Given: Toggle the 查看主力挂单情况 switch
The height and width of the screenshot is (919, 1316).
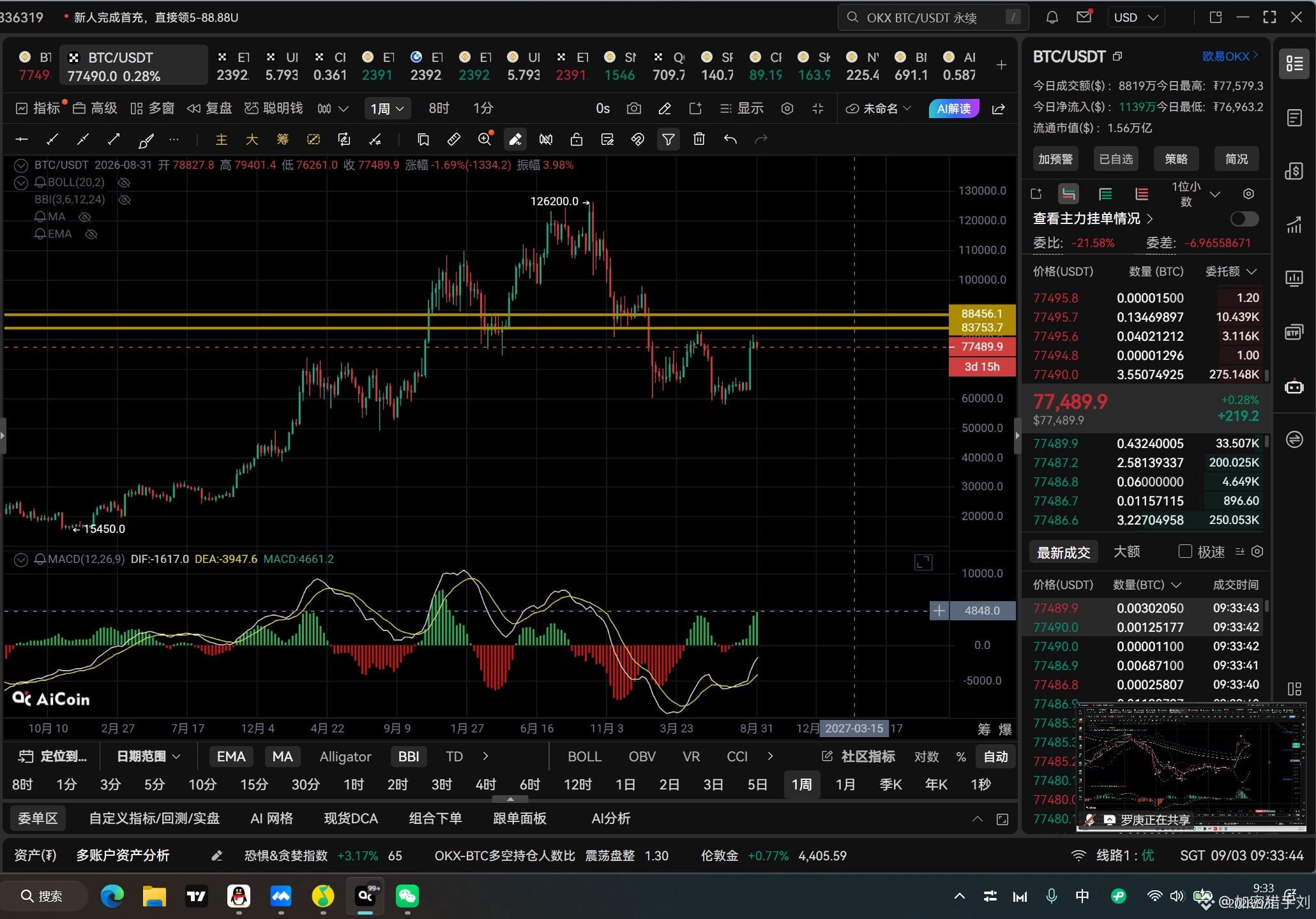Looking at the screenshot, I should [1244, 219].
